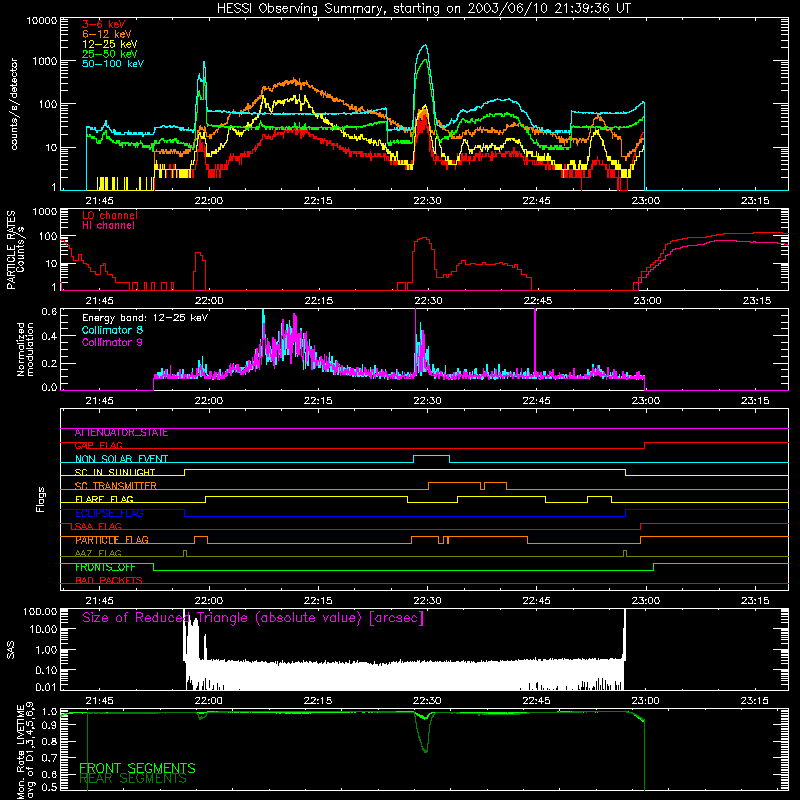This screenshot has width=800, height=800.
Task: Click the 'LO channel' legend label
Action: 110,215
